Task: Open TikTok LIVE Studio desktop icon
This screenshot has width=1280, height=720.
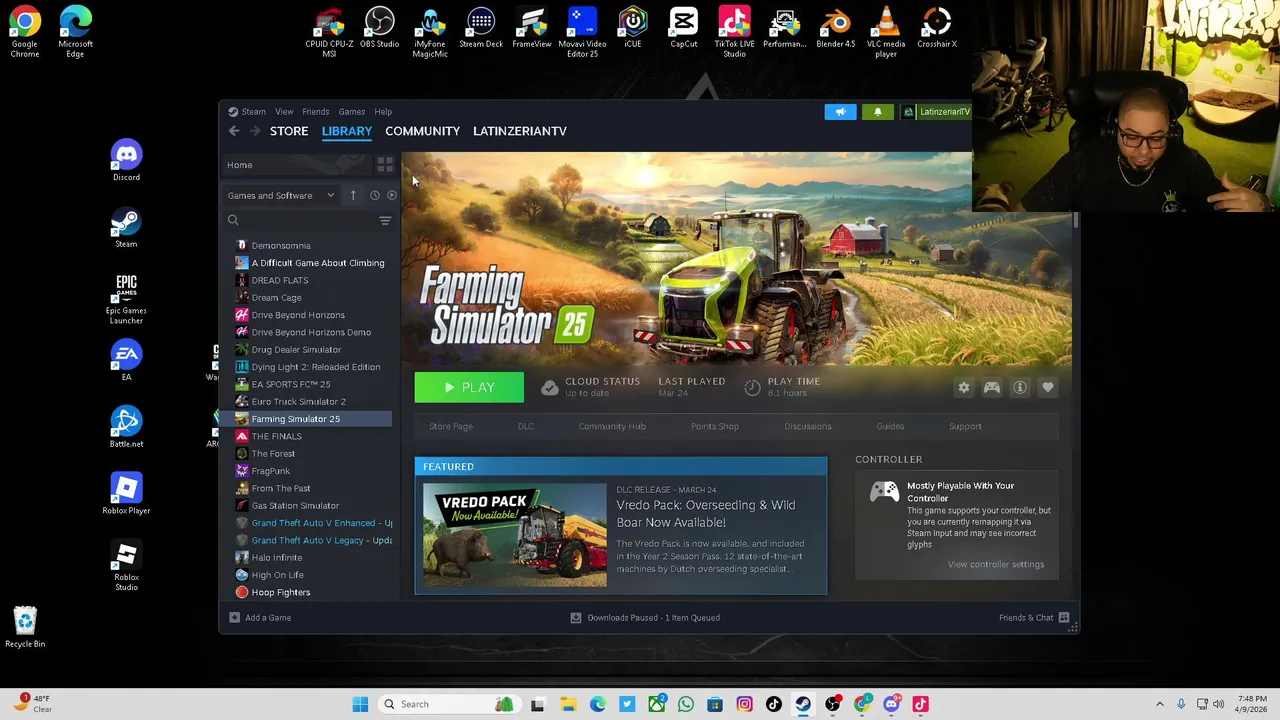Action: coord(734,32)
